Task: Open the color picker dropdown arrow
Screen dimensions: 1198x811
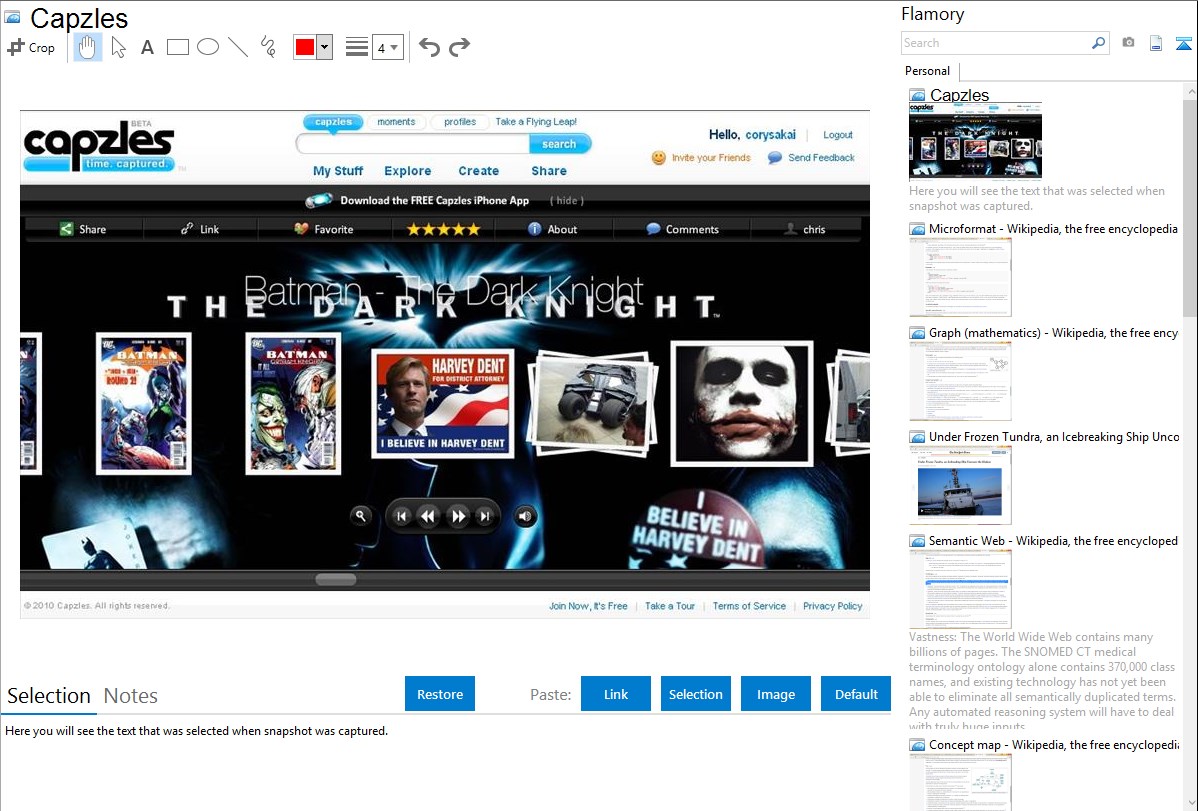Action: [324, 47]
